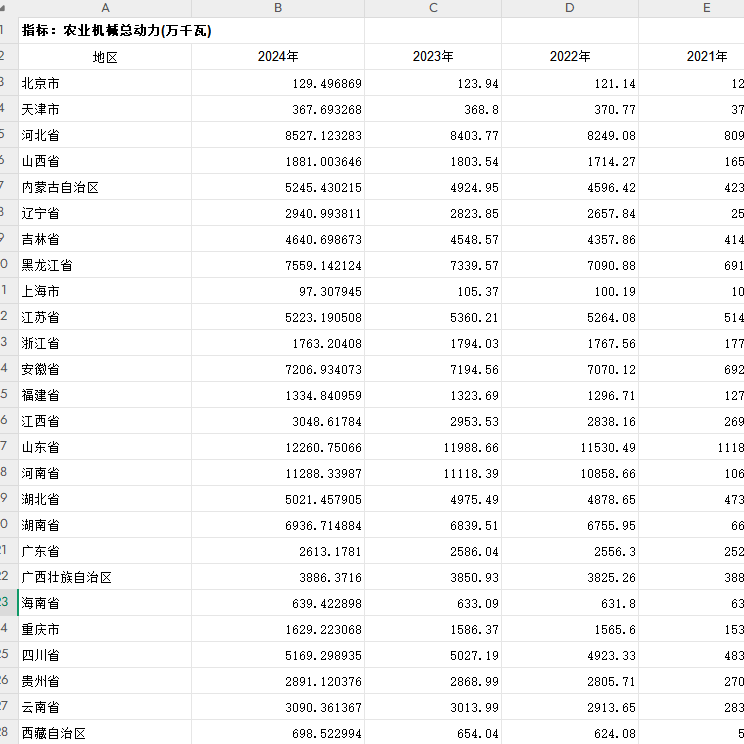
Task: Click the 2022年 header cell
Action: (x=570, y=57)
